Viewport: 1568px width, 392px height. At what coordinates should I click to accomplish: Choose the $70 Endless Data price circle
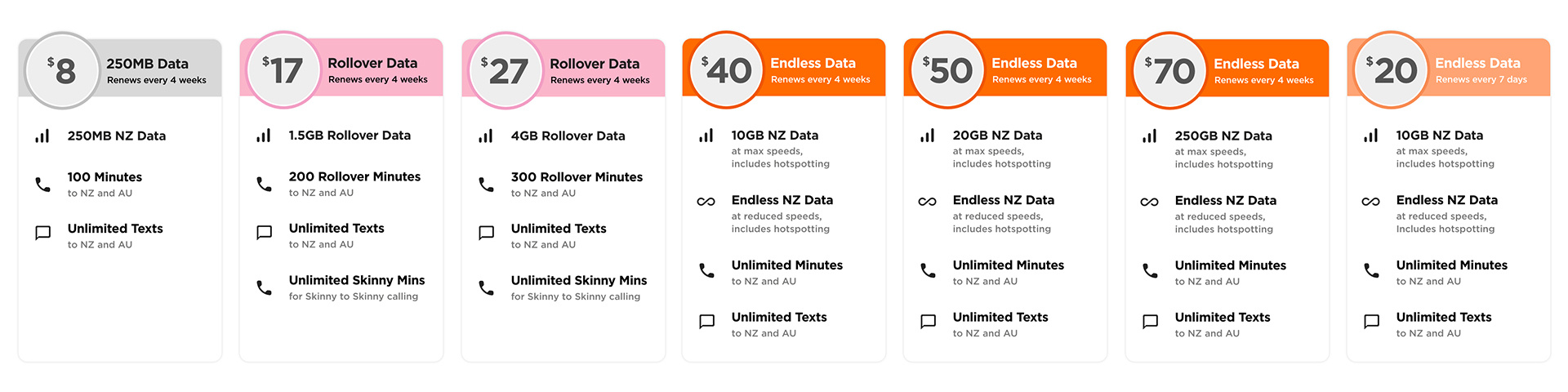[x=1170, y=70]
